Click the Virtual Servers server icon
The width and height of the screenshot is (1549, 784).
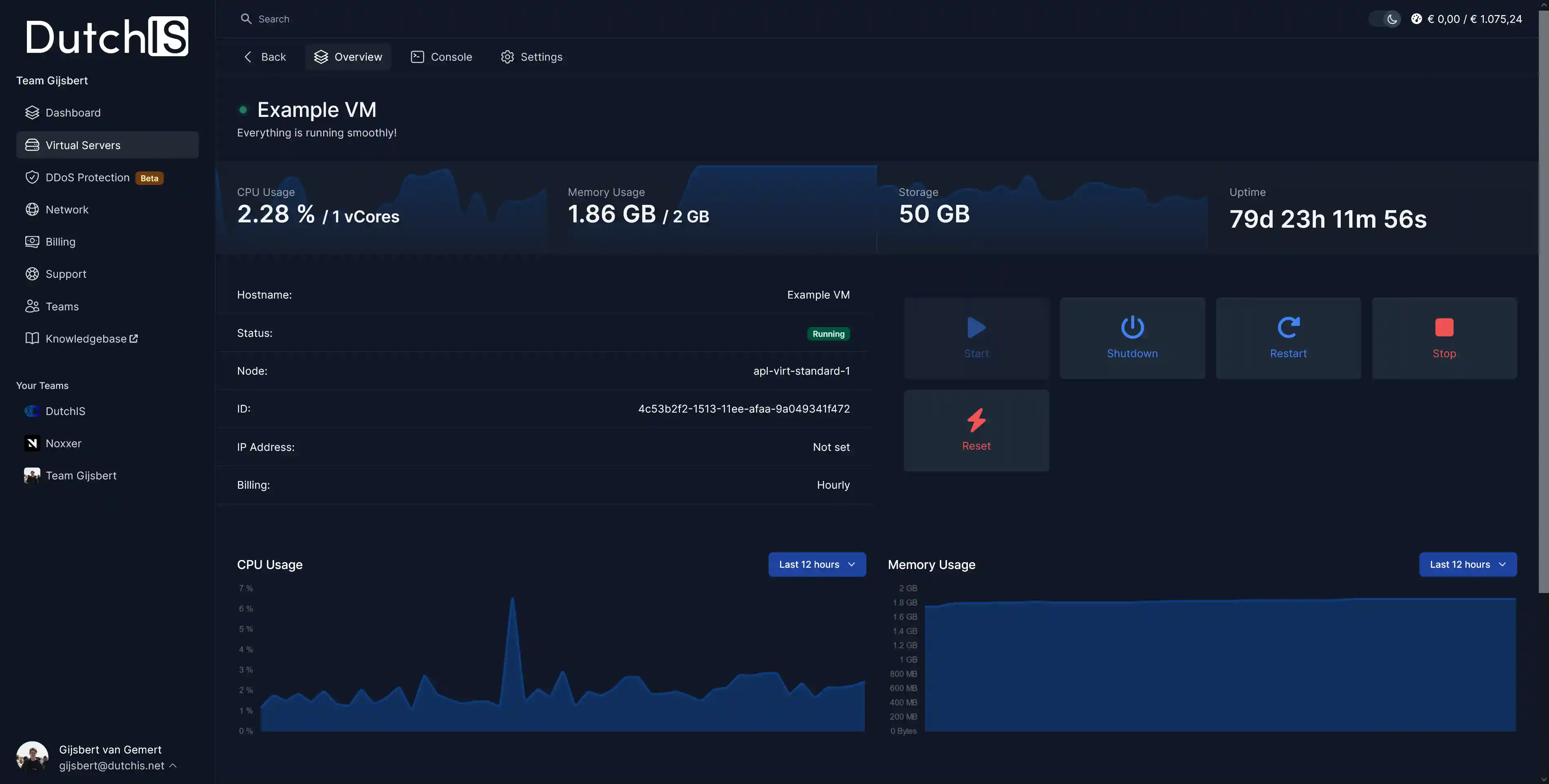[x=32, y=145]
